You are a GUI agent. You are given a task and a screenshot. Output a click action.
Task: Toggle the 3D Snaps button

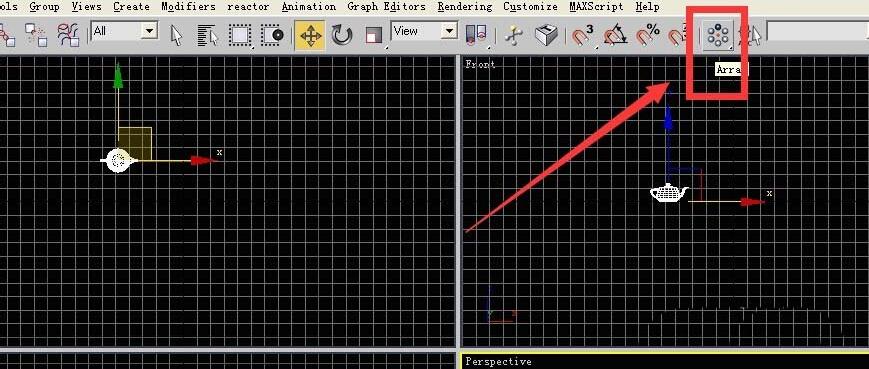click(582, 36)
